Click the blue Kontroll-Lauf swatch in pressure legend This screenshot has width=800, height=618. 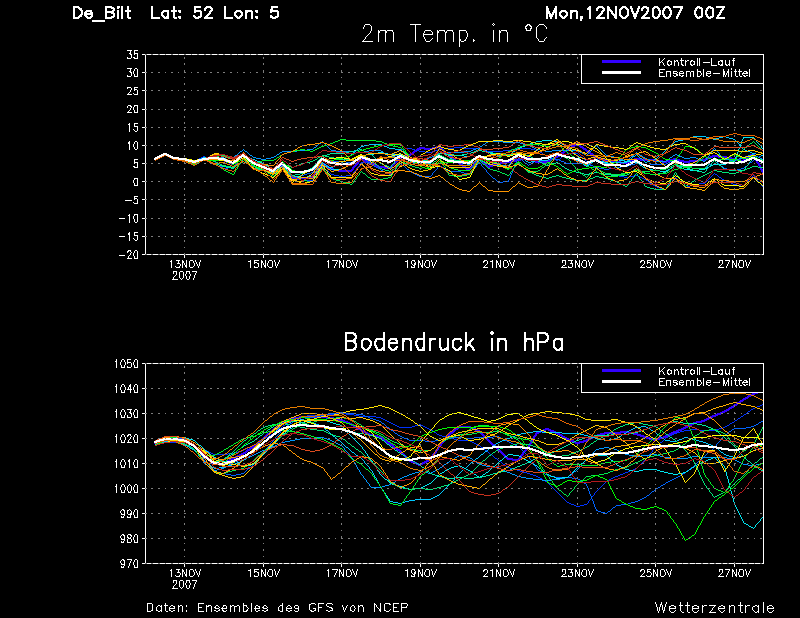pos(621,371)
